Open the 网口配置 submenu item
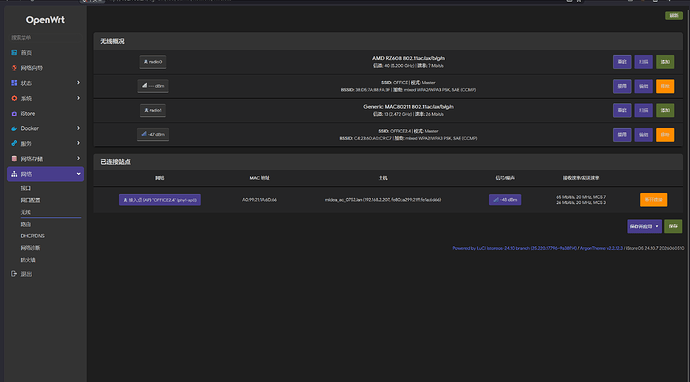 (30, 200)
